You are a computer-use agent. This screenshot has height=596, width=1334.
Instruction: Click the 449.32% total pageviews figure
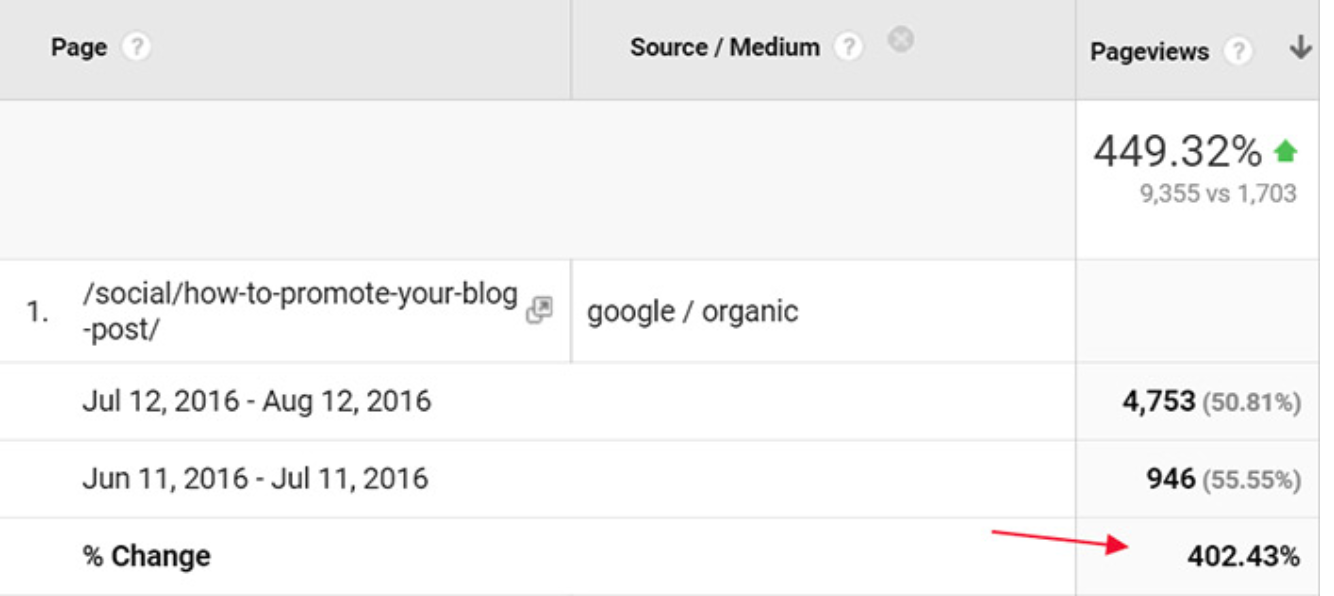pos(1177,152)
